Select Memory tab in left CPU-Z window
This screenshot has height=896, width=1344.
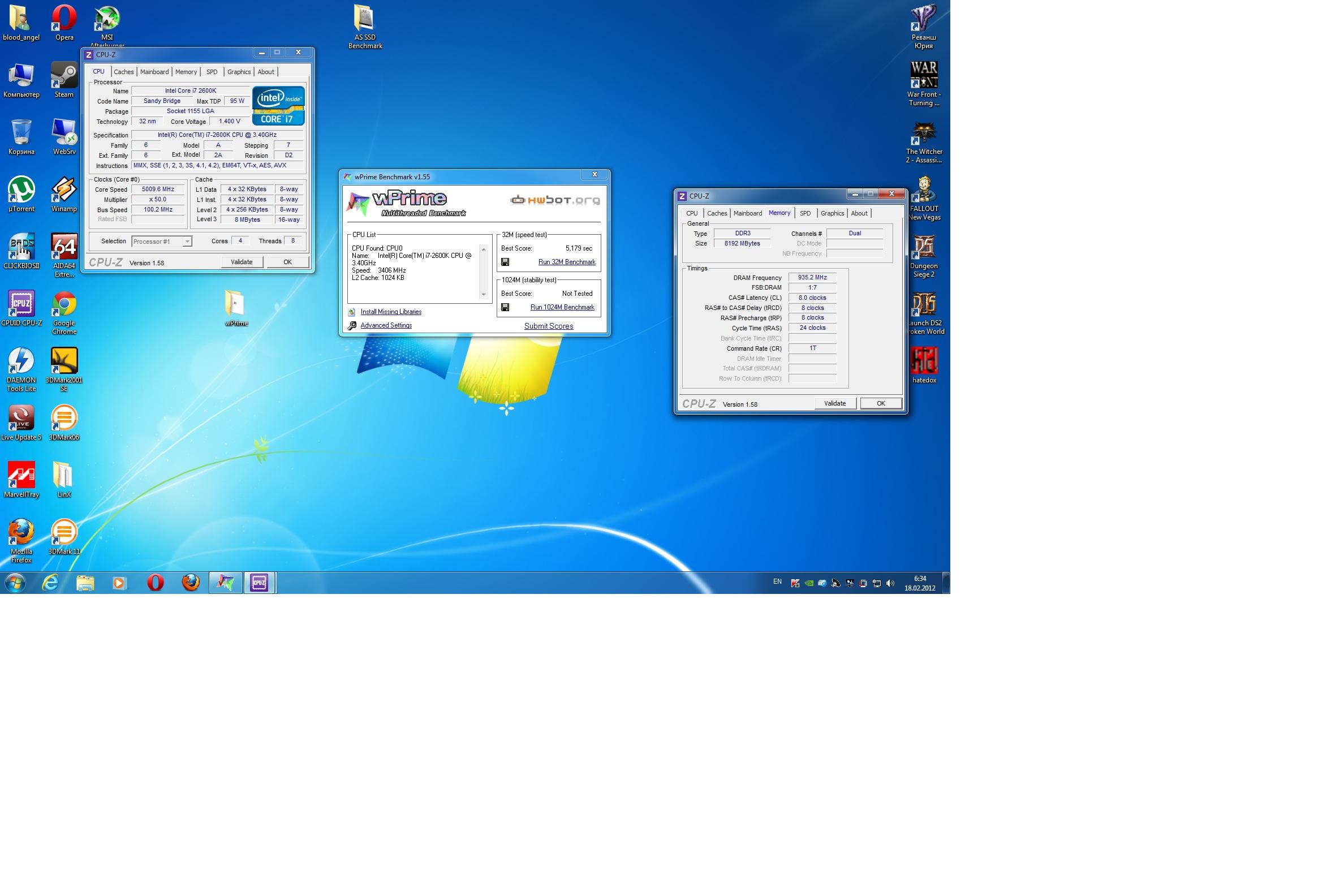pyautogui.click(x=186, y=72)
